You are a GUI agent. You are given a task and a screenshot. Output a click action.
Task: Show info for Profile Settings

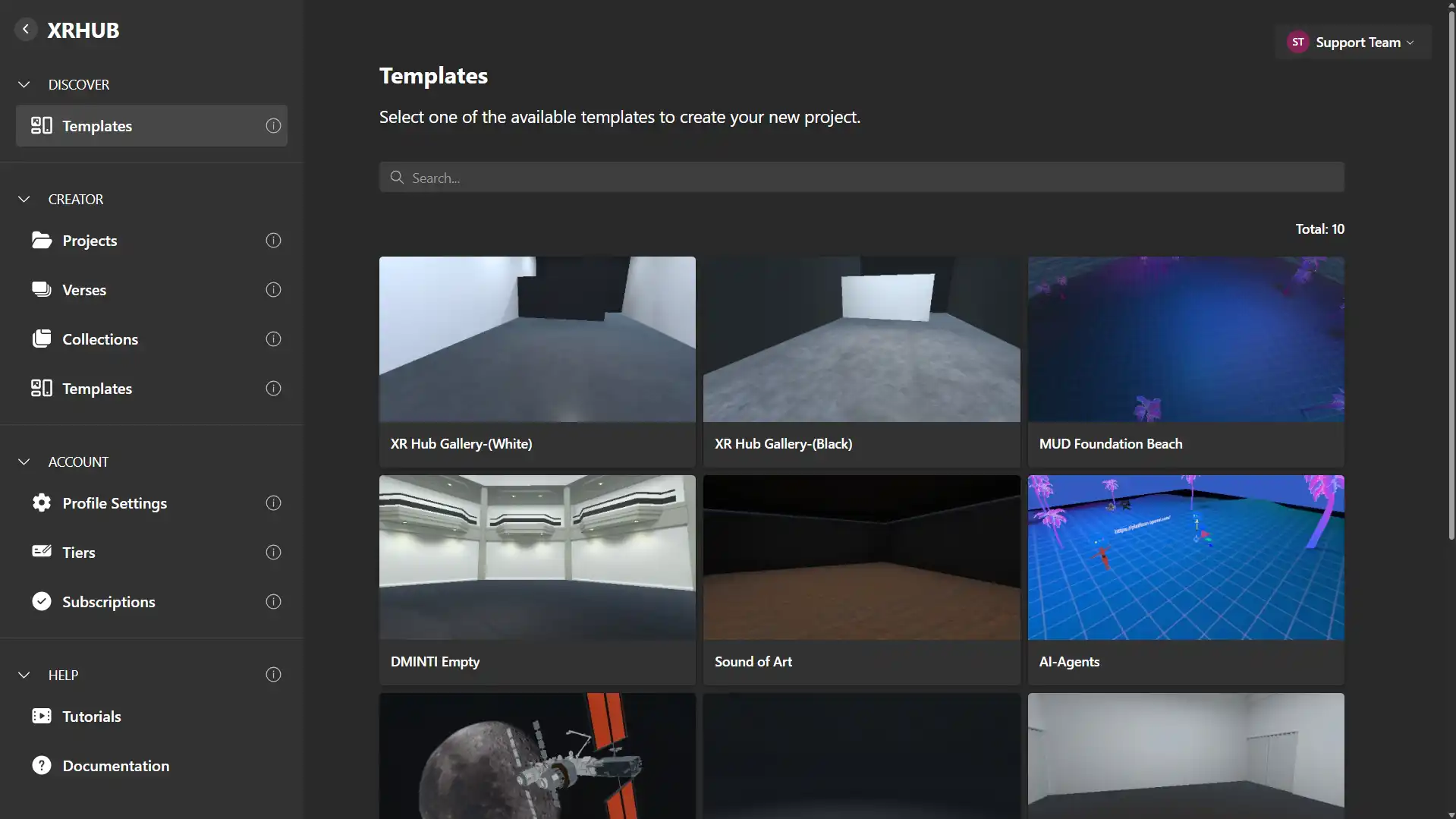coord(273,503)
